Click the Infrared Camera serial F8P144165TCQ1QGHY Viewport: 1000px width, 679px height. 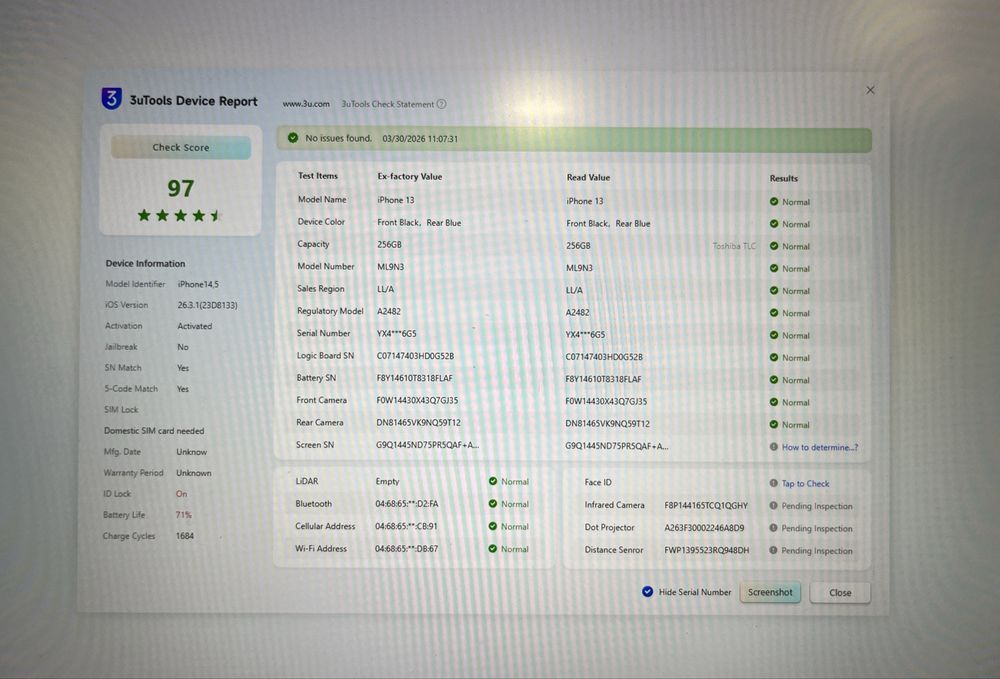click(706, 506)
